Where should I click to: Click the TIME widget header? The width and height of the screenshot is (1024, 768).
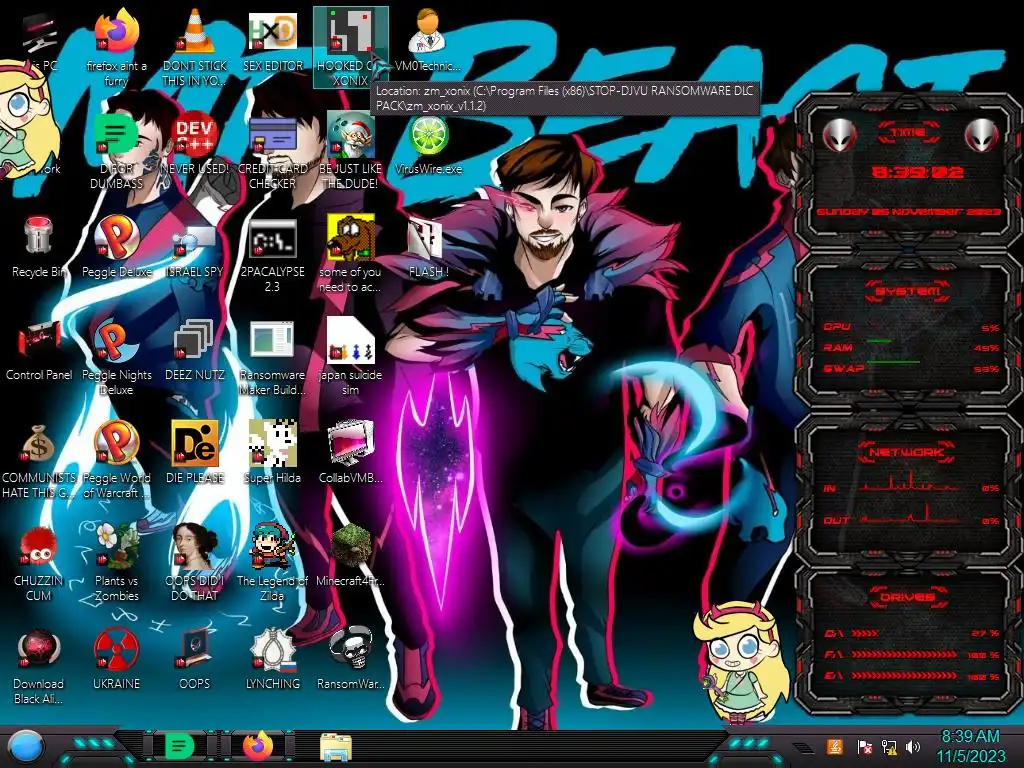pyautogui.click(x=908, y=133)
